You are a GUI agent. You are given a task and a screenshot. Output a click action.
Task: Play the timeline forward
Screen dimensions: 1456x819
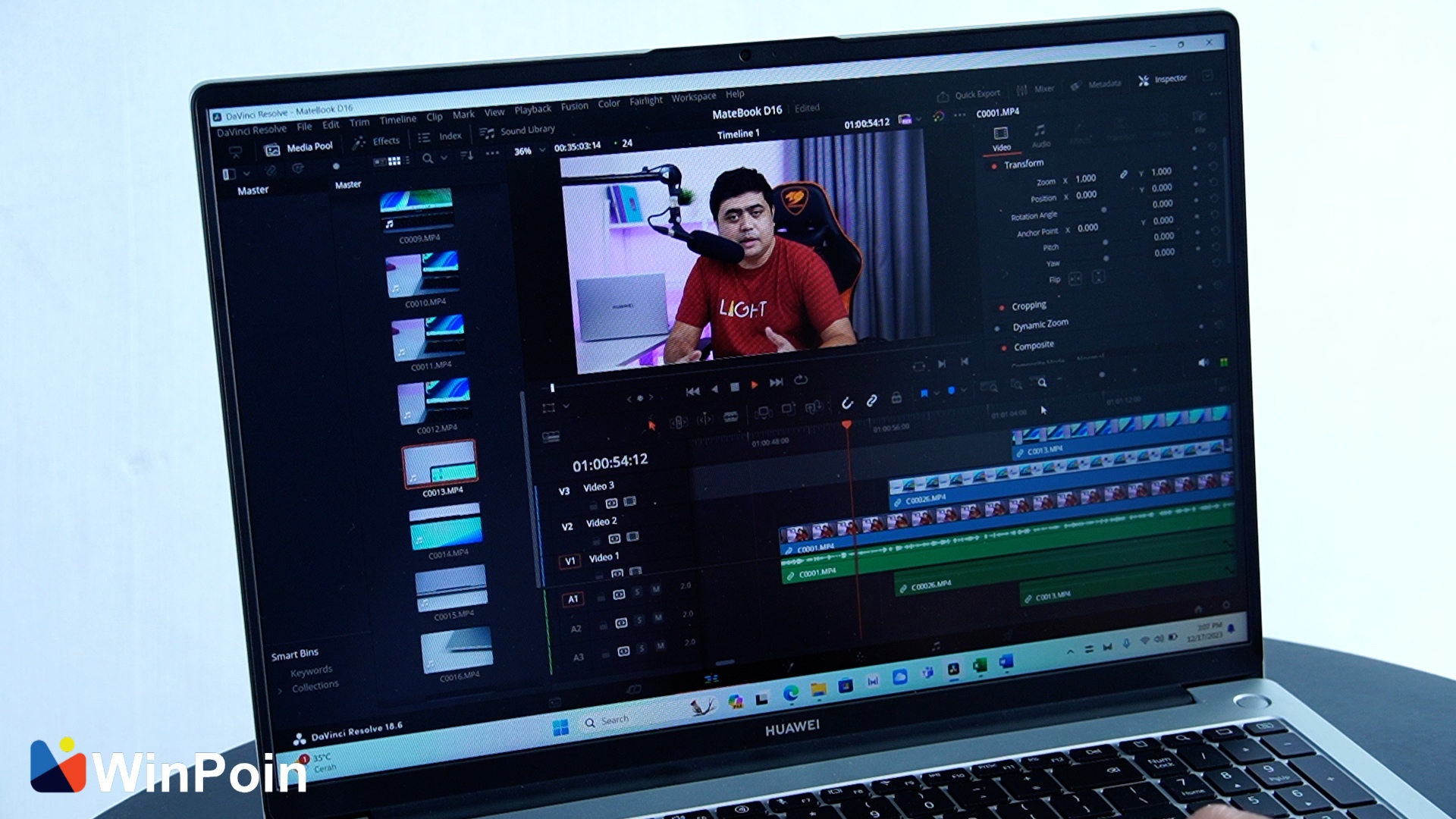click(x=755, y=385)
